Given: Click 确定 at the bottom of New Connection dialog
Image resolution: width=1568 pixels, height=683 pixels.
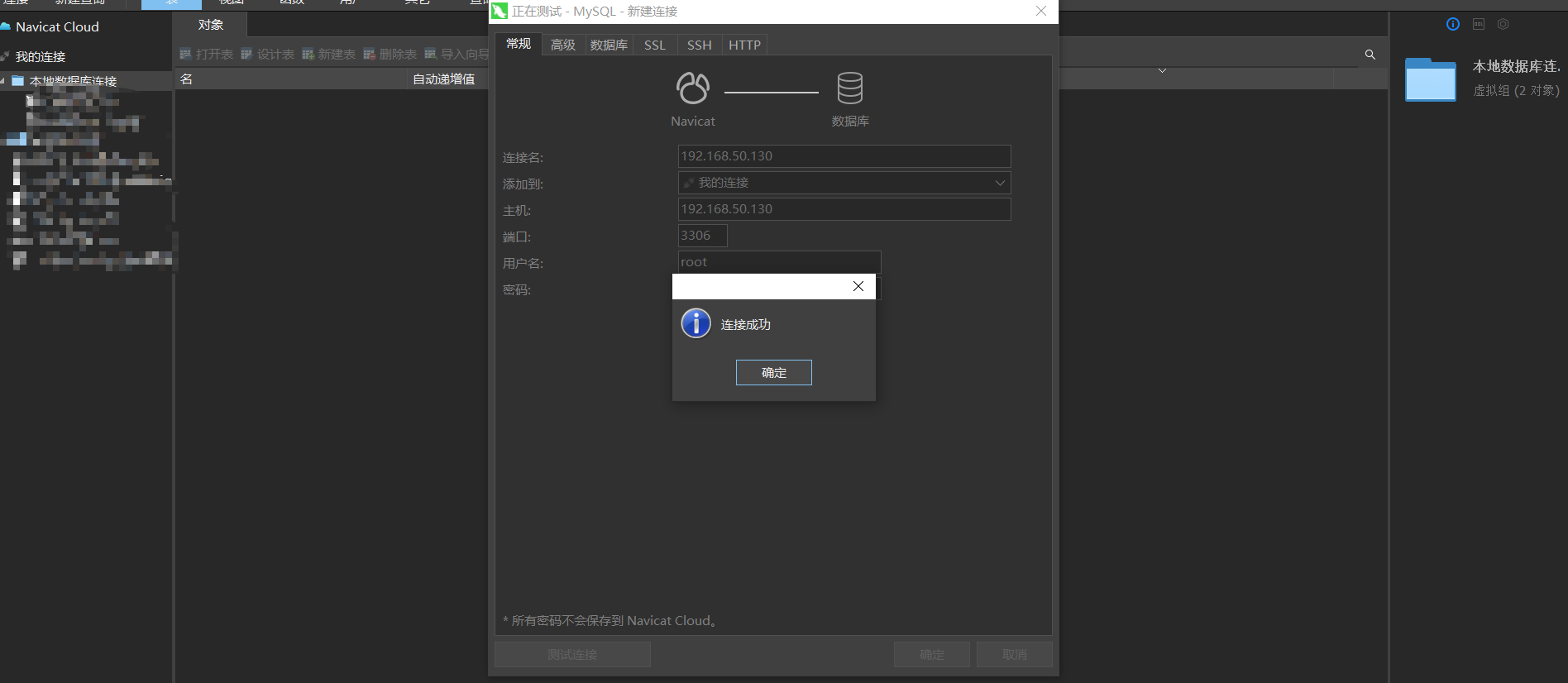Looking at the screenshot, I should [x=932, y=655].
